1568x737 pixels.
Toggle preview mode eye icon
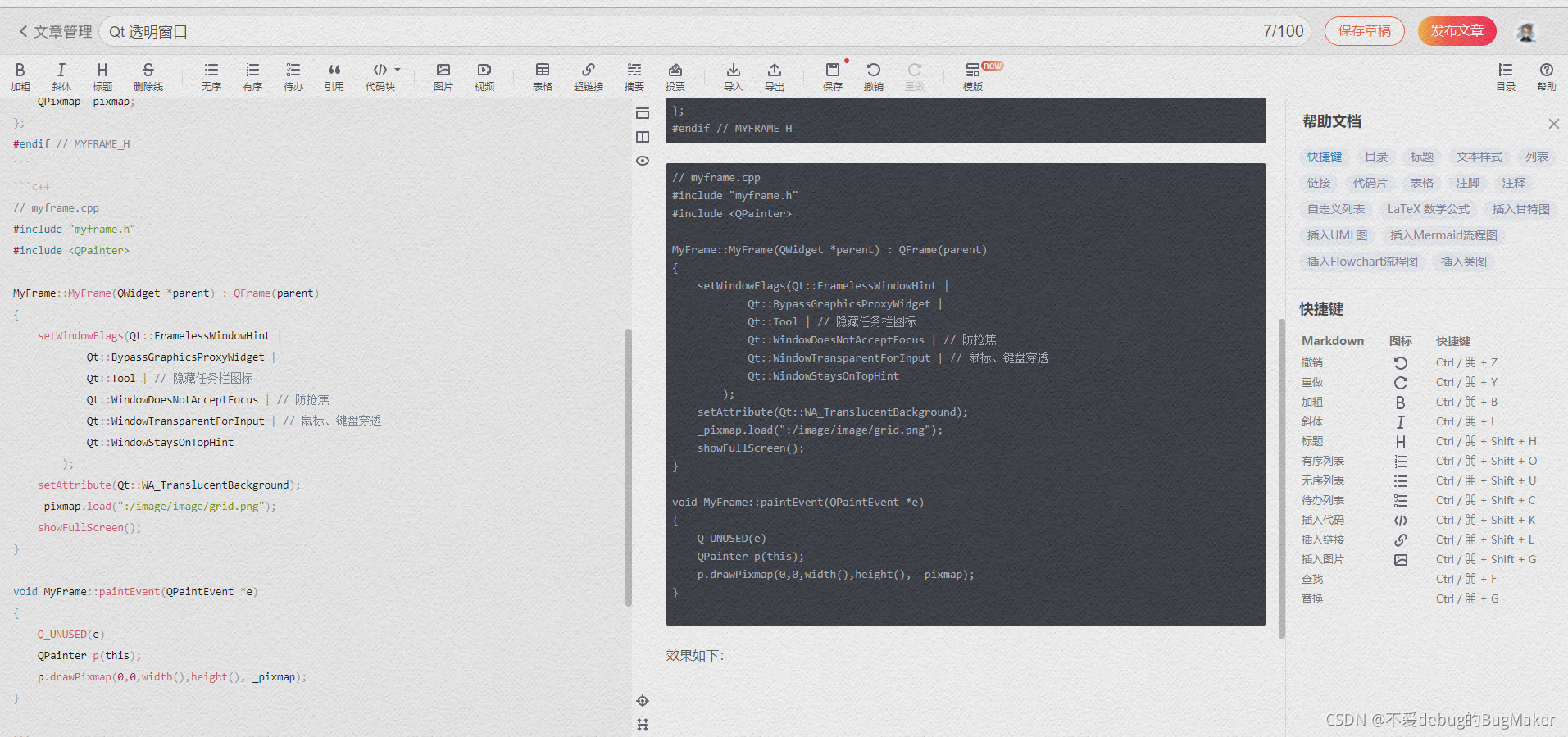pos(643,161)
